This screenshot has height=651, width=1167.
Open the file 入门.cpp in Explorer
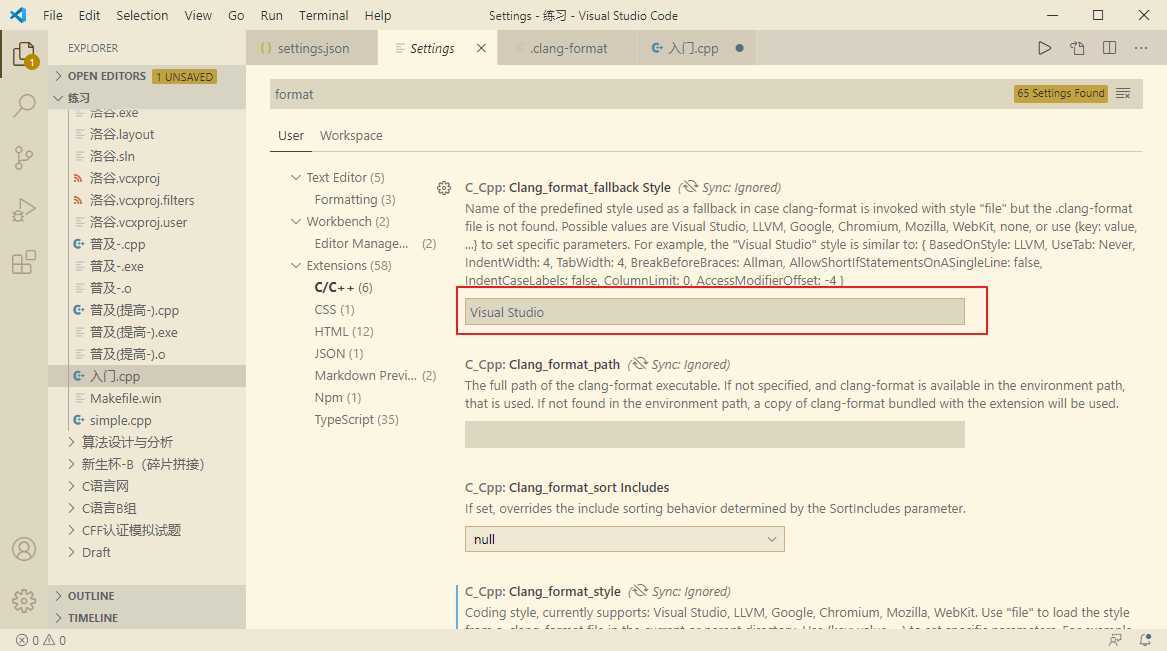coord(147,376)
